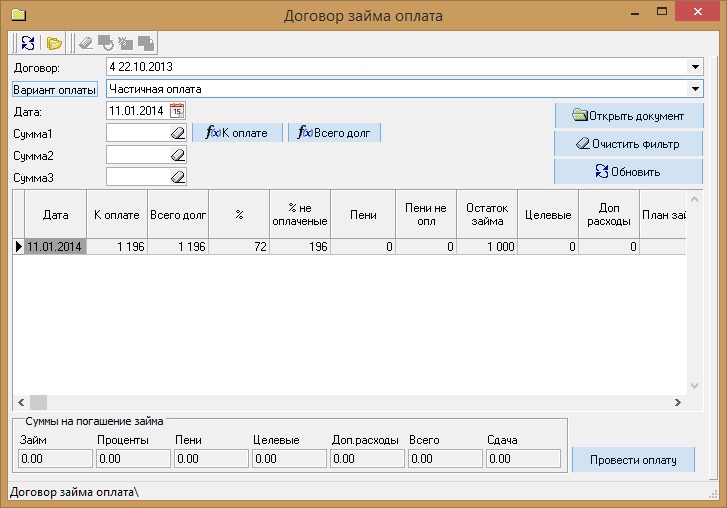Click the 'Пени не опл' column header
Viewport: 727px width, 508px height.
click(x=426, y=215)
